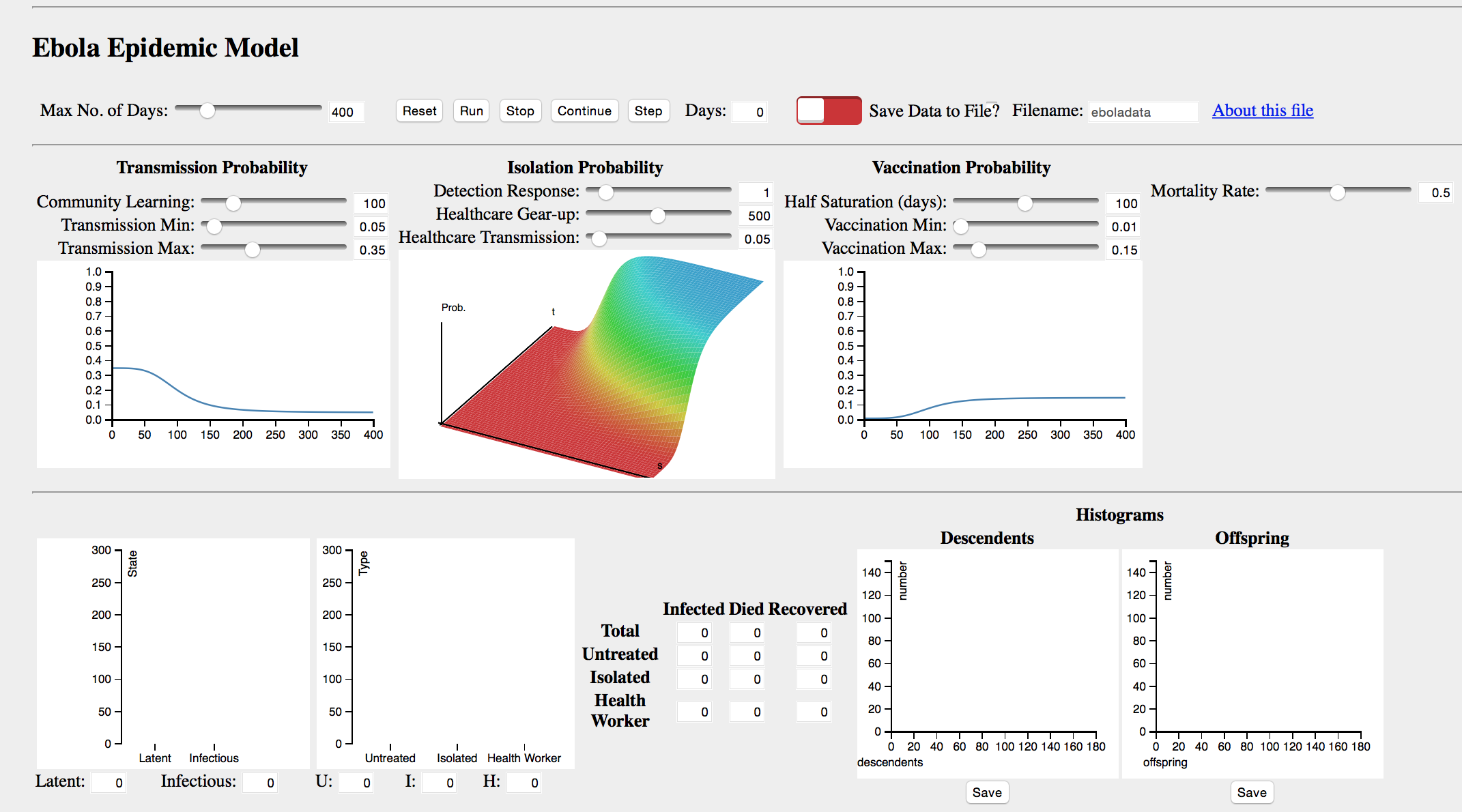Click the Healthcare Gear-up value box
The image size is (1462, 812).
[756, 216]
